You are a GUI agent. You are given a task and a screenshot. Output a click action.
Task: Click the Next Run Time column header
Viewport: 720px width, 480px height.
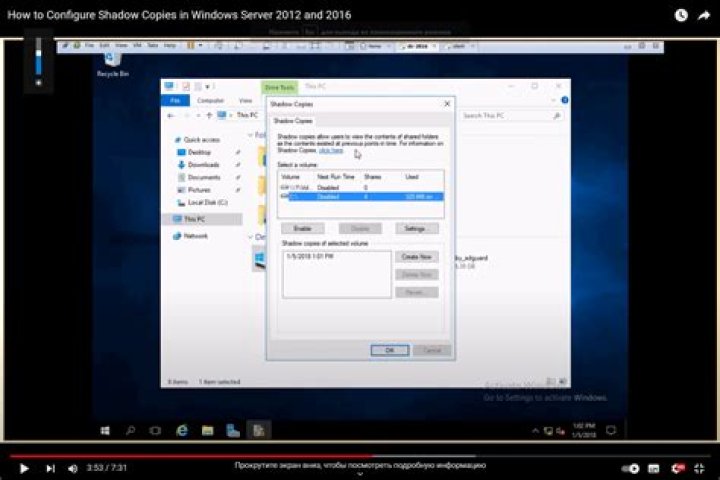336,176
